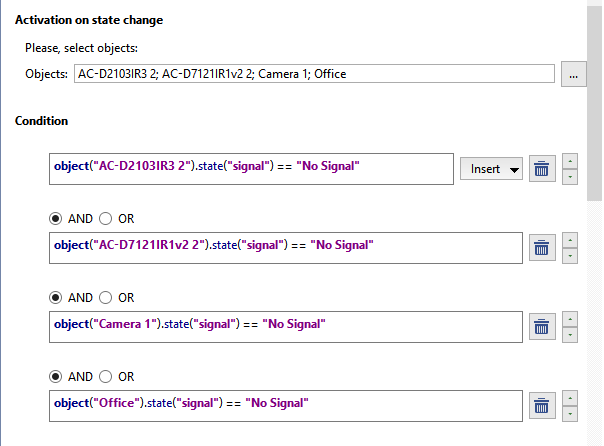Click the AC-D2103IR3 2 condition expression field
This screenshot has width=604, height=446.
click(x=251, y=169)
